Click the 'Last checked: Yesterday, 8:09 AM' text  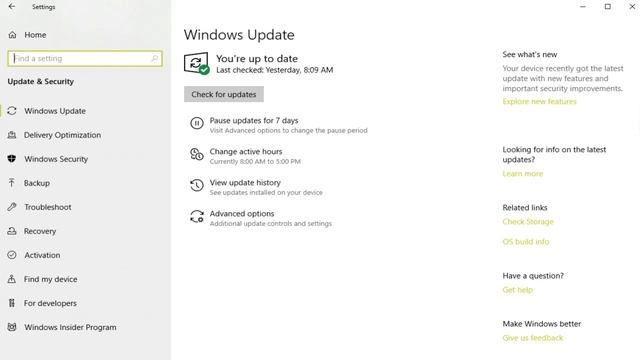coord(275,70)
